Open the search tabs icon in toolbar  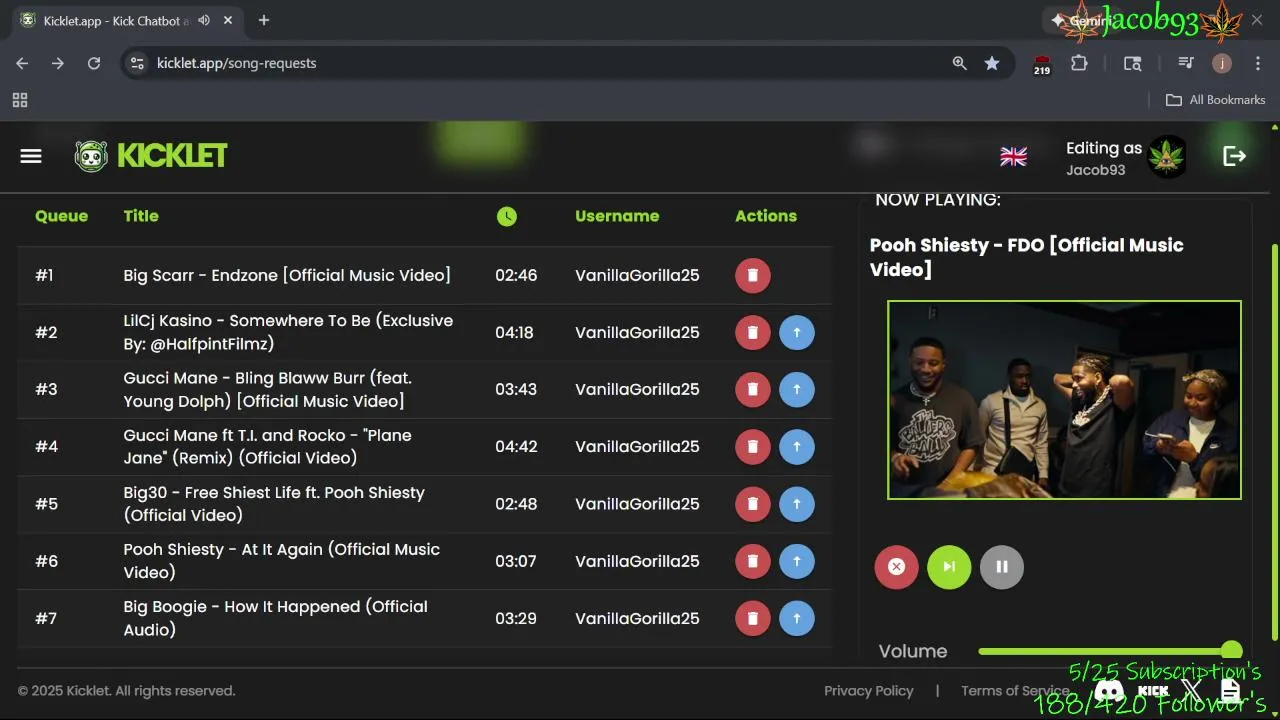tap(1132, 63)
